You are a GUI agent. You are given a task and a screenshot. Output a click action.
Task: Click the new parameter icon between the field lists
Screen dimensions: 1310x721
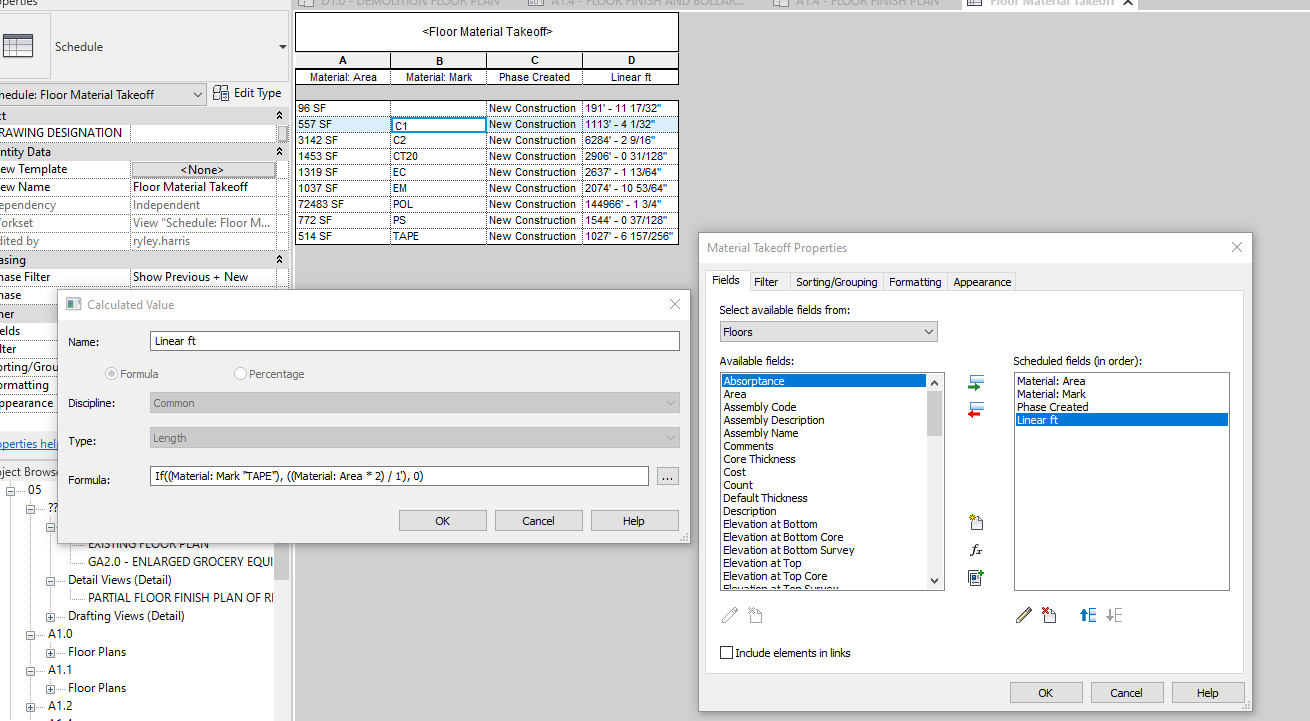(976, 523)
